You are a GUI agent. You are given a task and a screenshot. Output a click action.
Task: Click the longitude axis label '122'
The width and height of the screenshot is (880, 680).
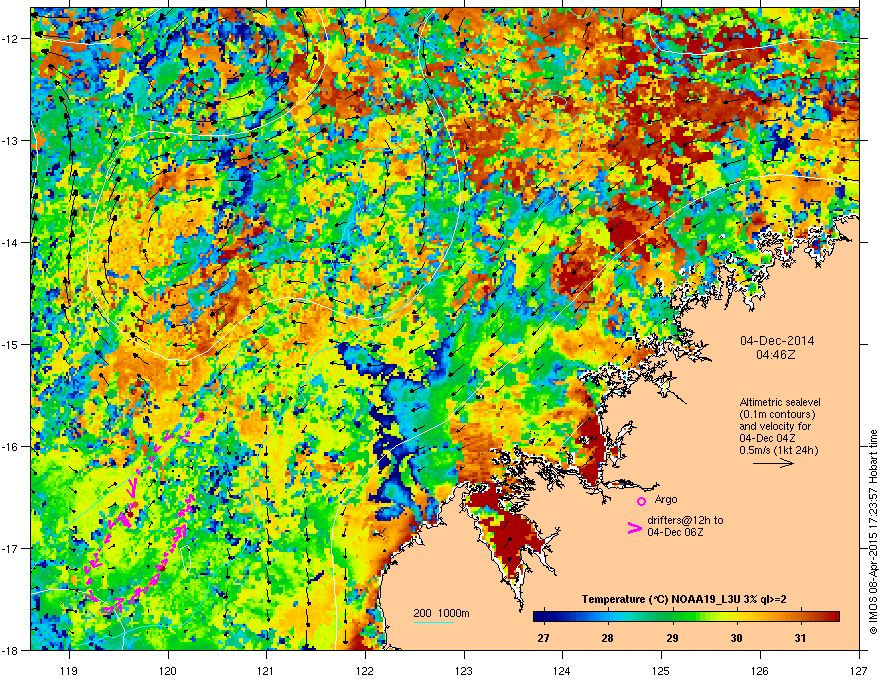[365, 670]
